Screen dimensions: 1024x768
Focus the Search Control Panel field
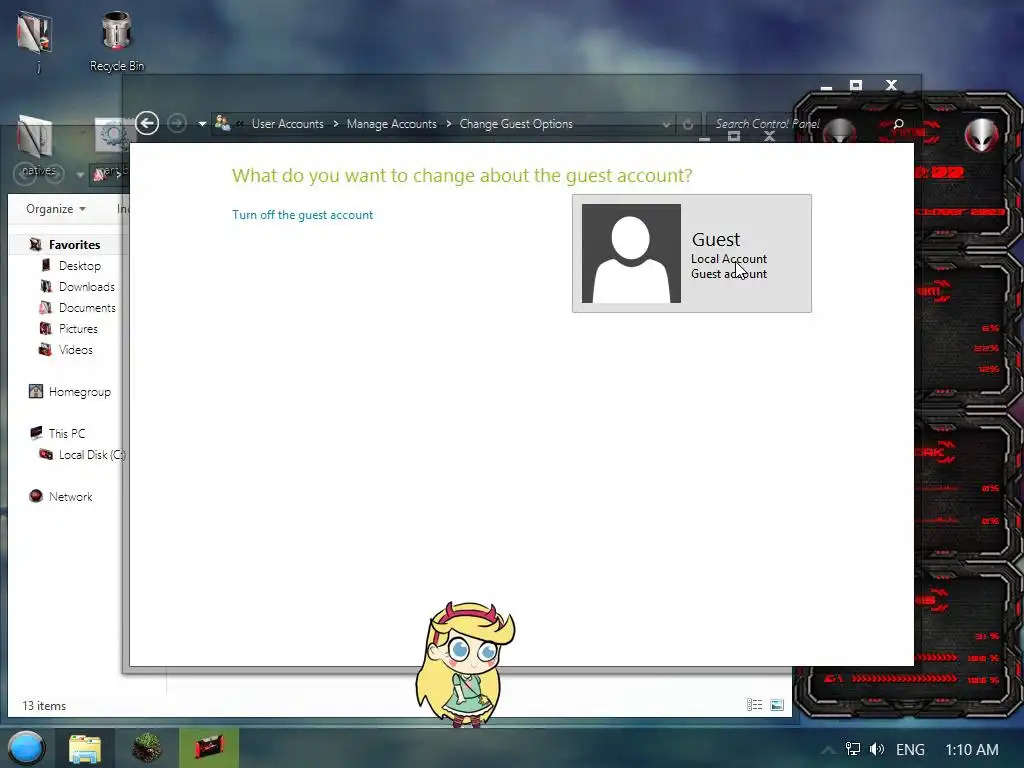coord(767,123)
